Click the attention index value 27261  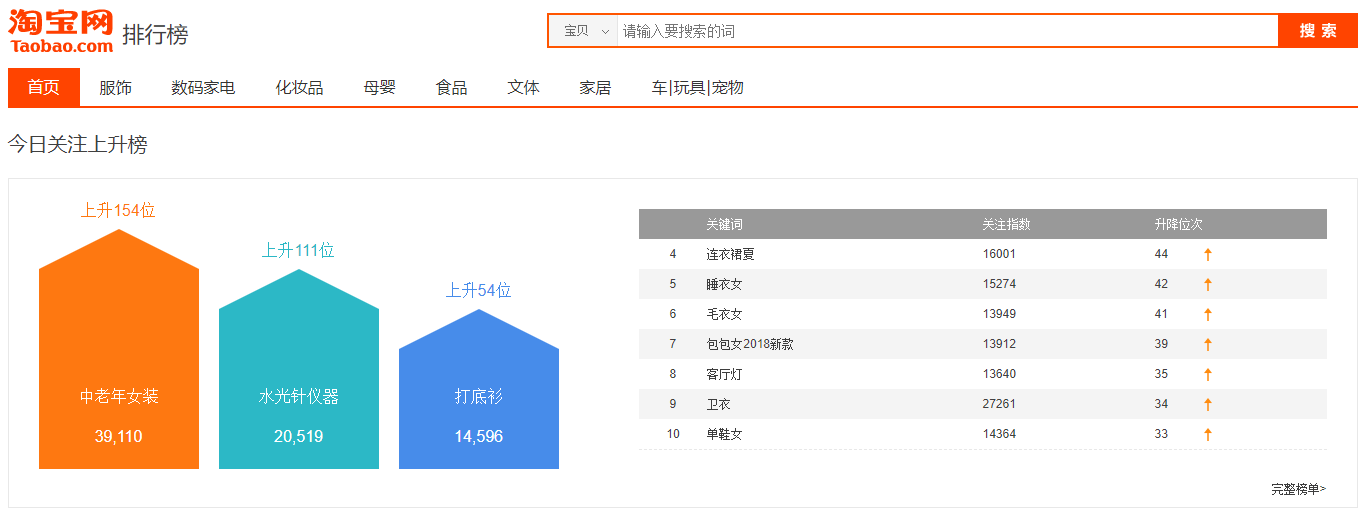(x=999, y=404)
